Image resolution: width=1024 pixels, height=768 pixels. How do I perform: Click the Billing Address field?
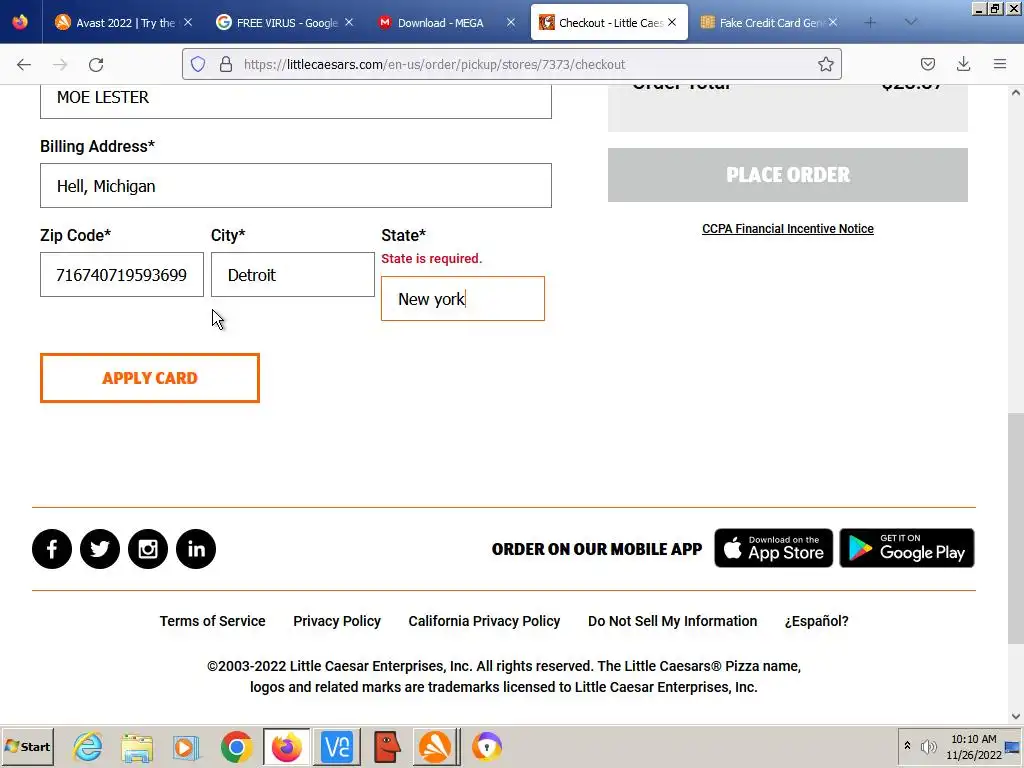pos(296,185)
